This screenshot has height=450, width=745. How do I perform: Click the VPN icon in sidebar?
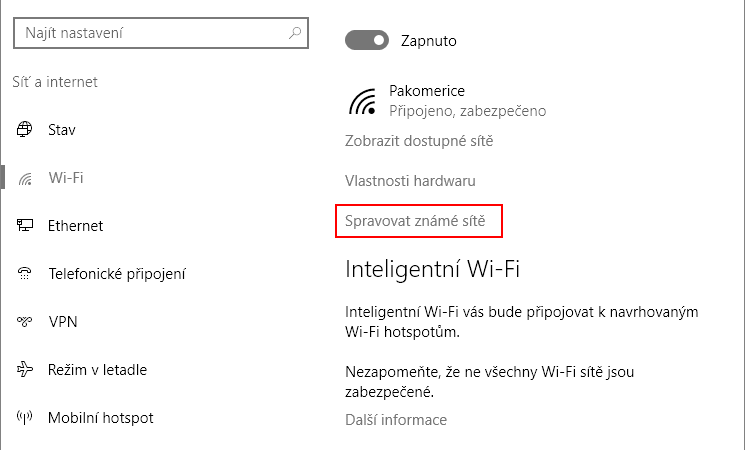(x=24, y=322)
